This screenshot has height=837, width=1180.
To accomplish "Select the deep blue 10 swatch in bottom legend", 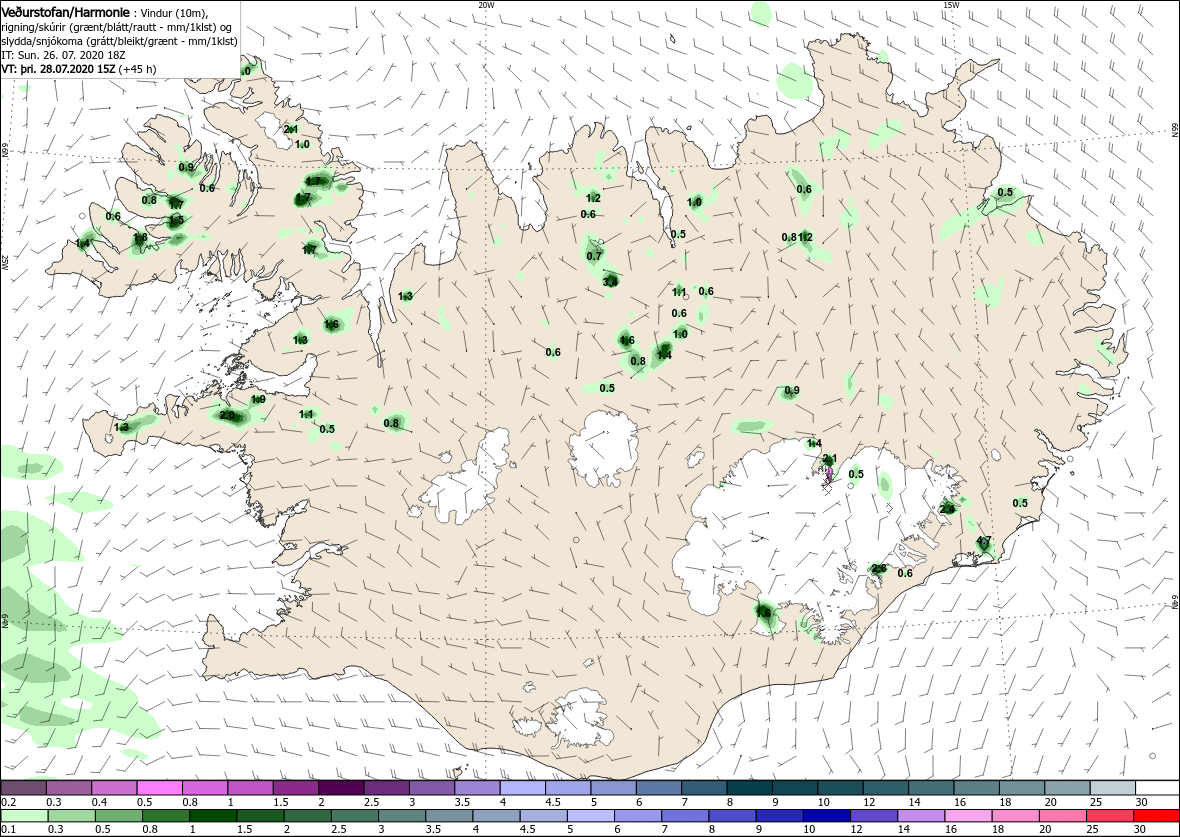I will click(826, 816).
